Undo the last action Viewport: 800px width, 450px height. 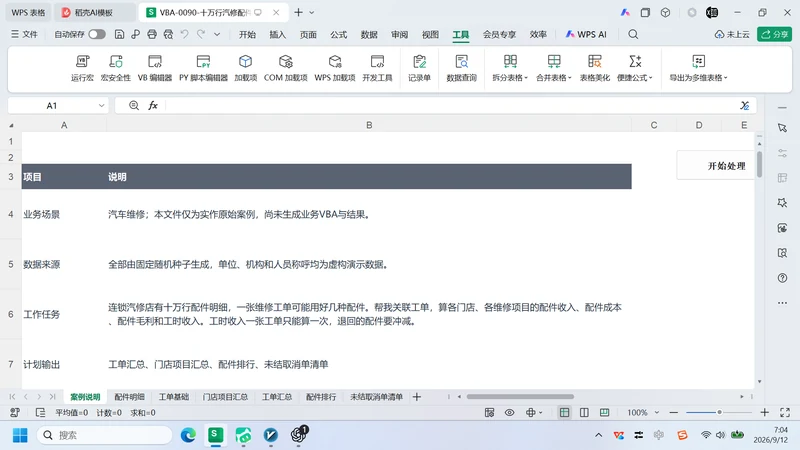point(185,34)
